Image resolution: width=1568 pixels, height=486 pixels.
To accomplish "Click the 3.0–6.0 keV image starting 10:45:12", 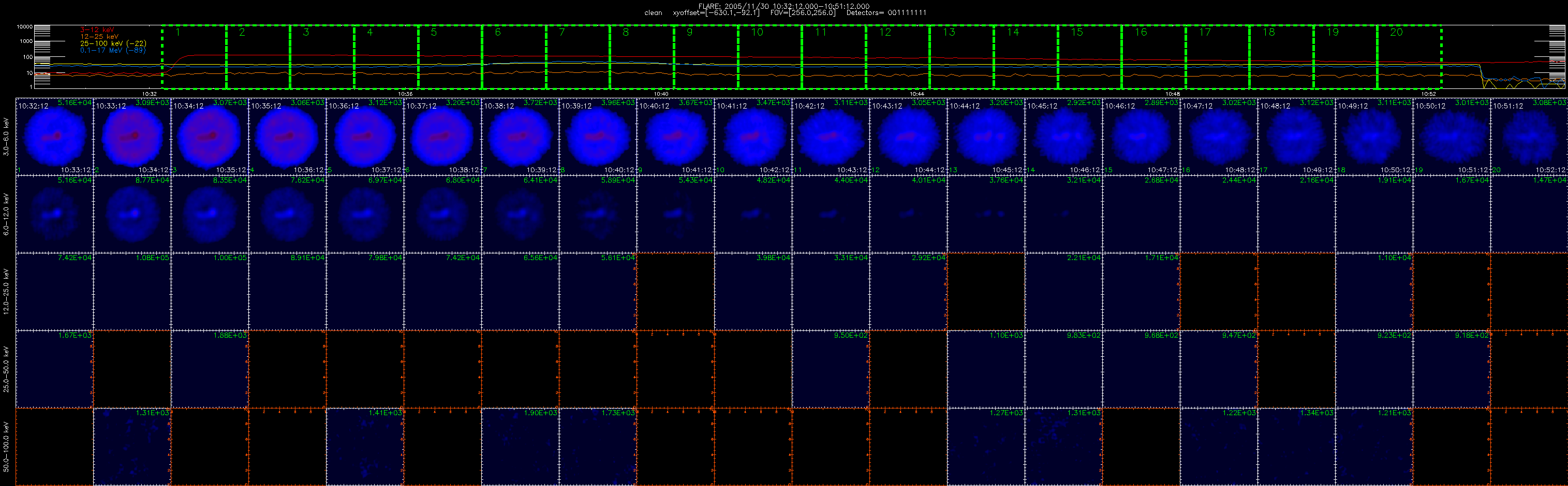I will click(1064, 136).
